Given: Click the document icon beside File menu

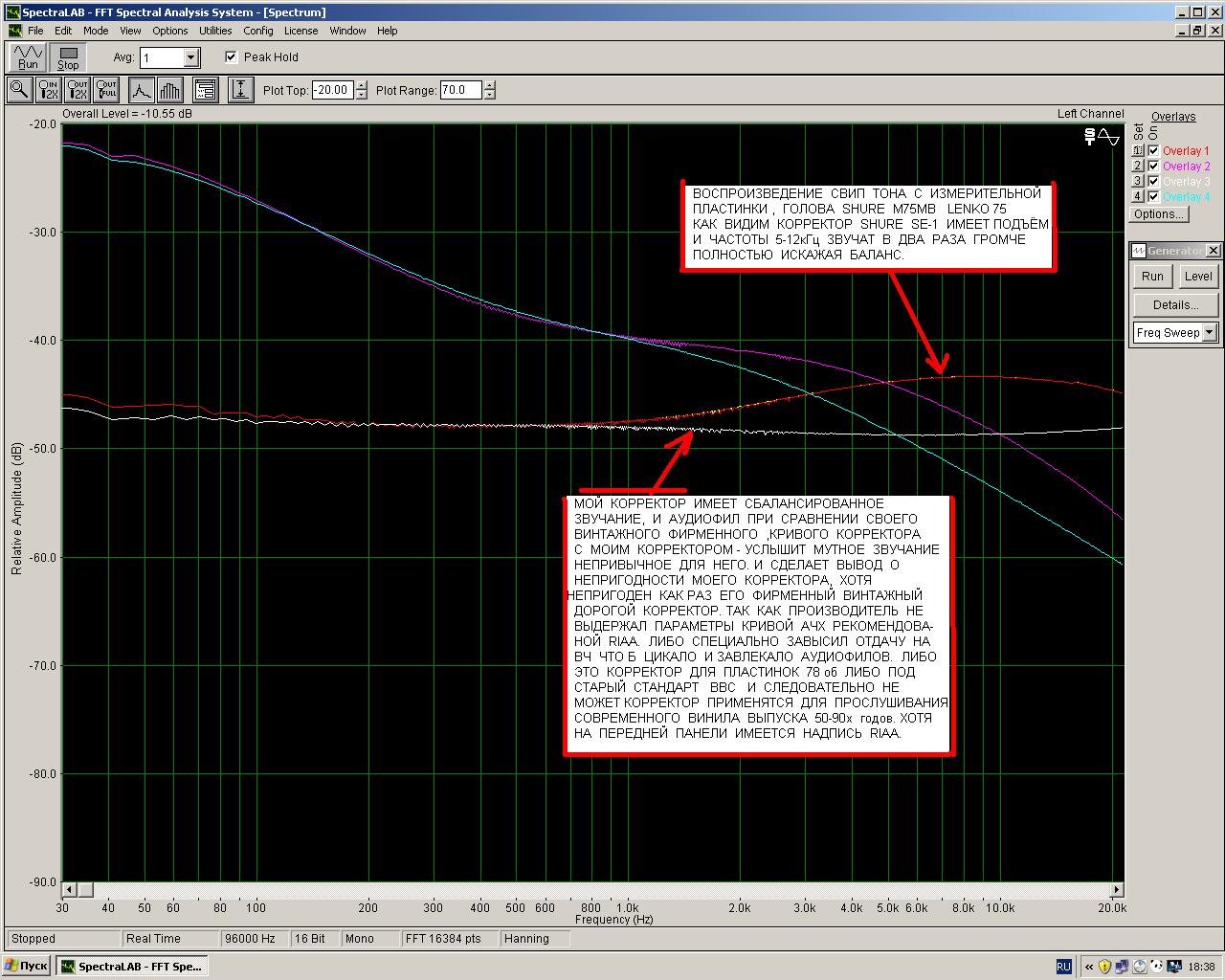Looking at the screenshot, I should (14, 31).
